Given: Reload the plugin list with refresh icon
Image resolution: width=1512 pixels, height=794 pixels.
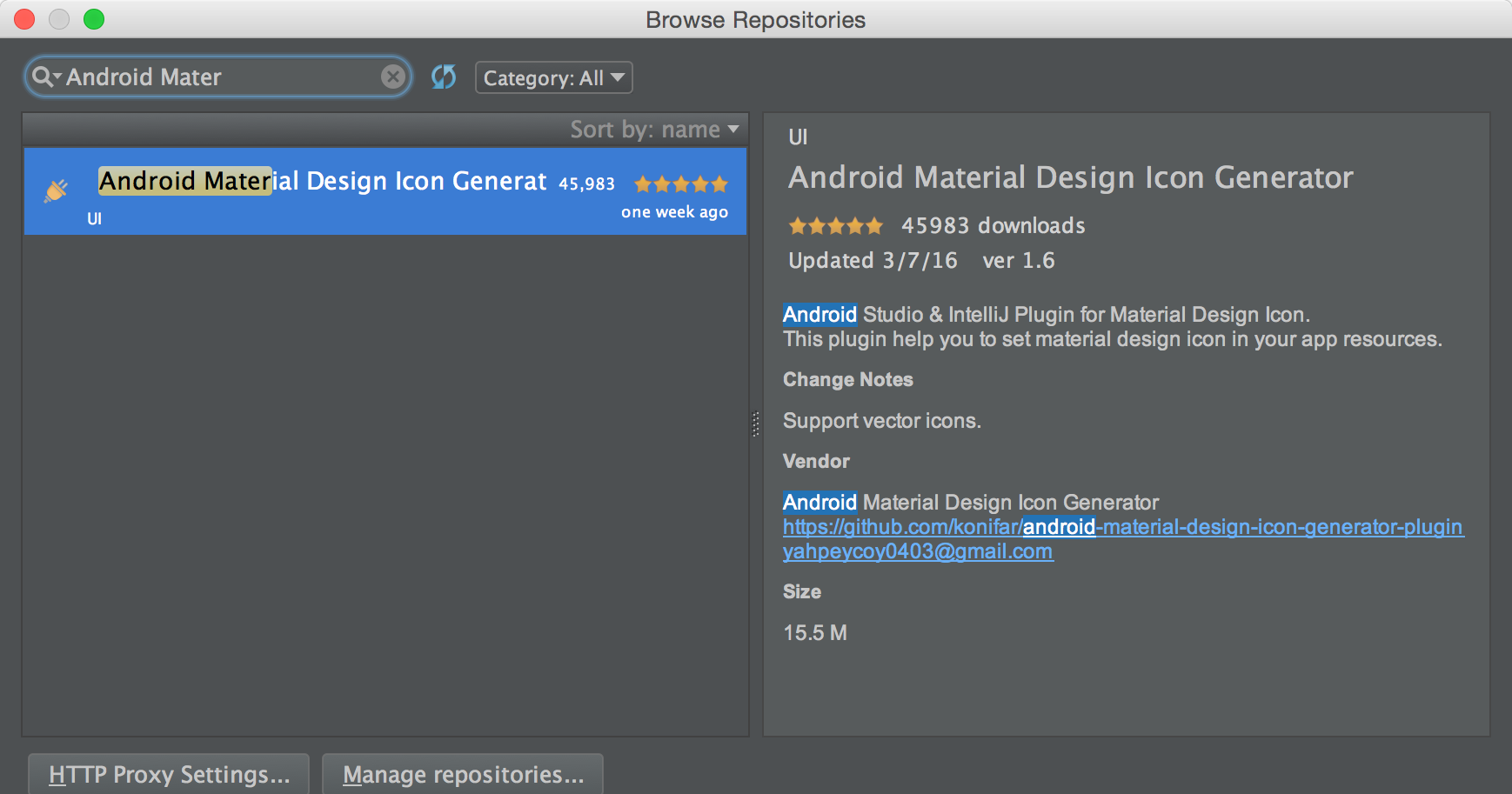Looking at the screenshot, I should pyautogui.click(x=444, y=77).
